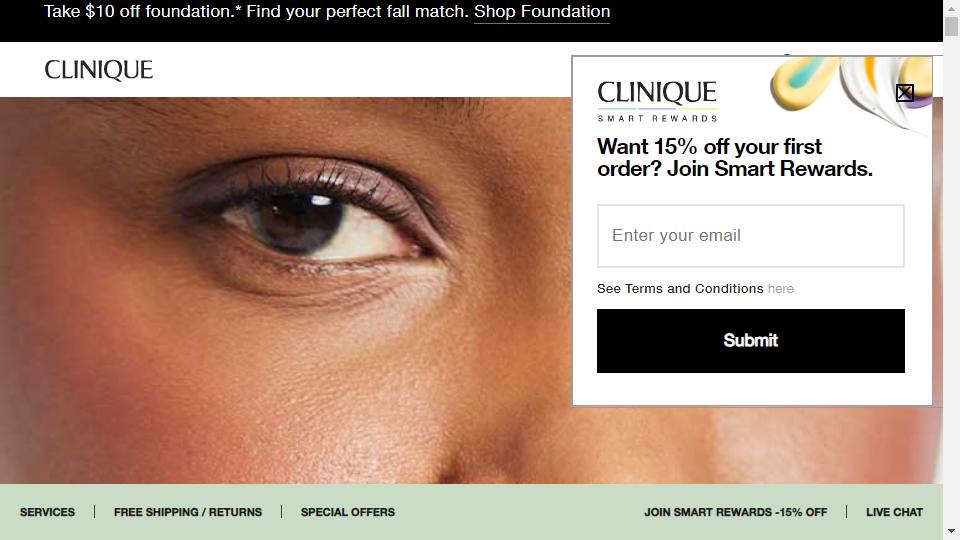Click the scrollbar up arrow
960x540 pixels.
coord(951,7)
